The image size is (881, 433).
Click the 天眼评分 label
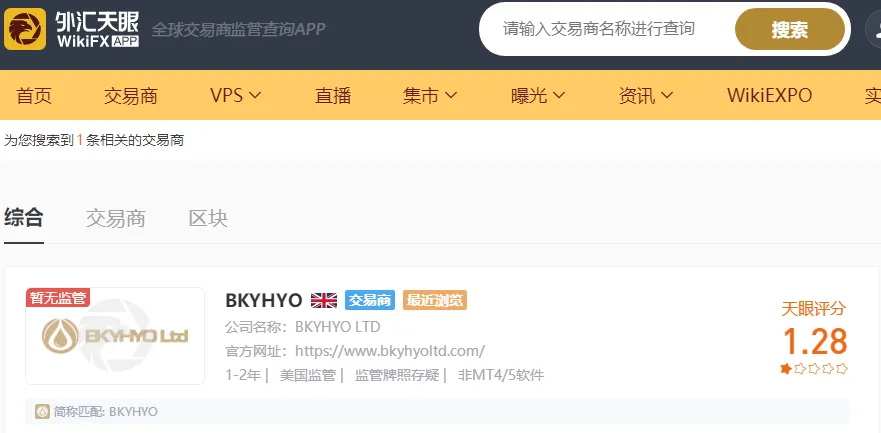pos(814,308)
